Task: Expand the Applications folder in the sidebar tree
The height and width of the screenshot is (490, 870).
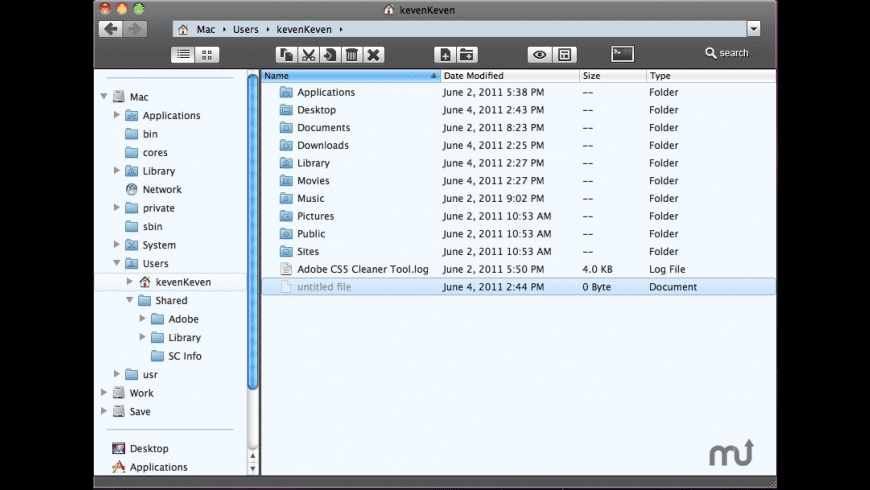Action: pos(117,115)
